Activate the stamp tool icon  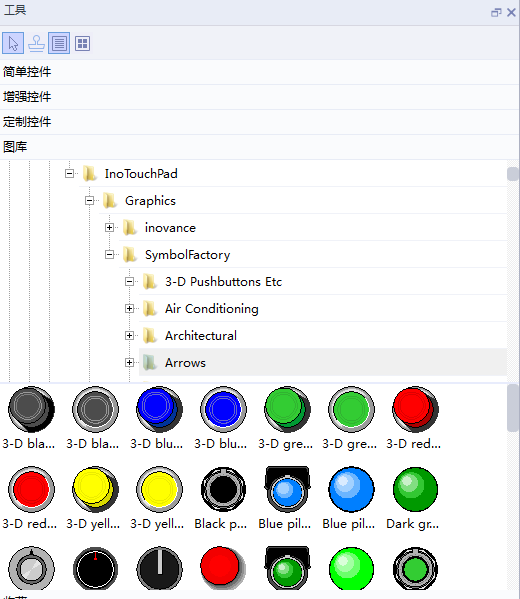click(36, 43)
